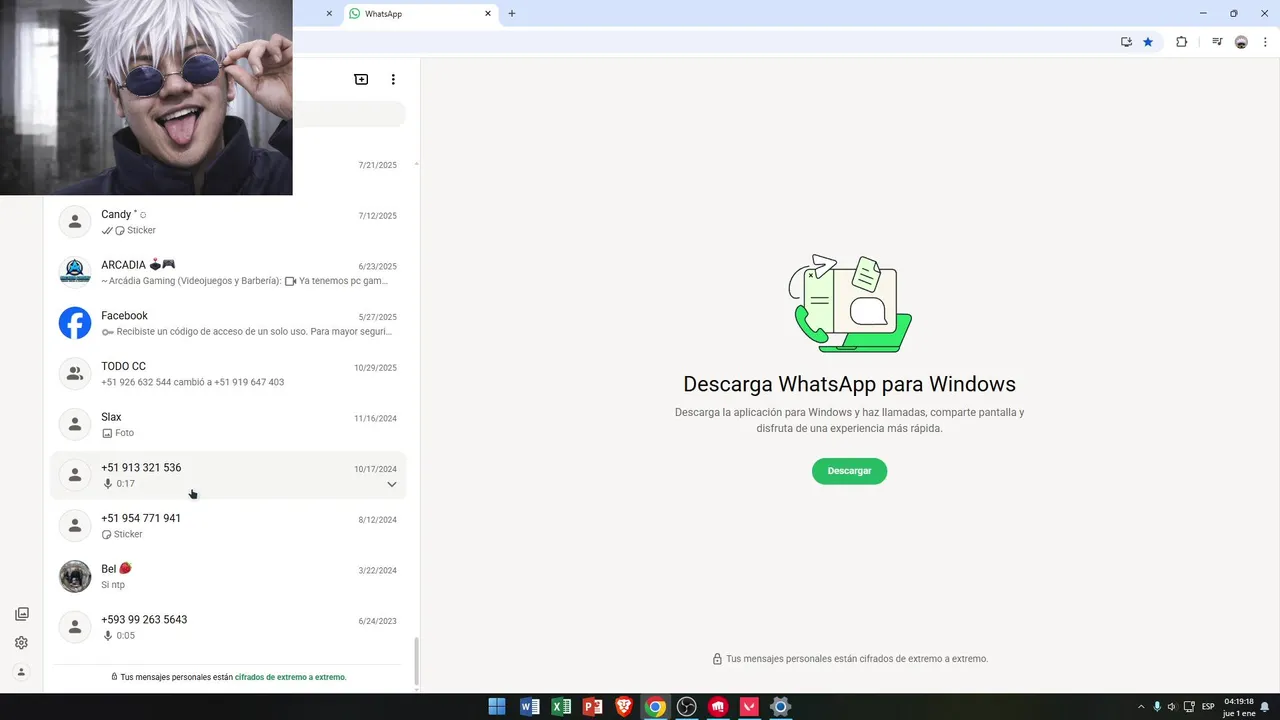Click the Bel profile picture

pyautogui.click(x=75, y=576)
